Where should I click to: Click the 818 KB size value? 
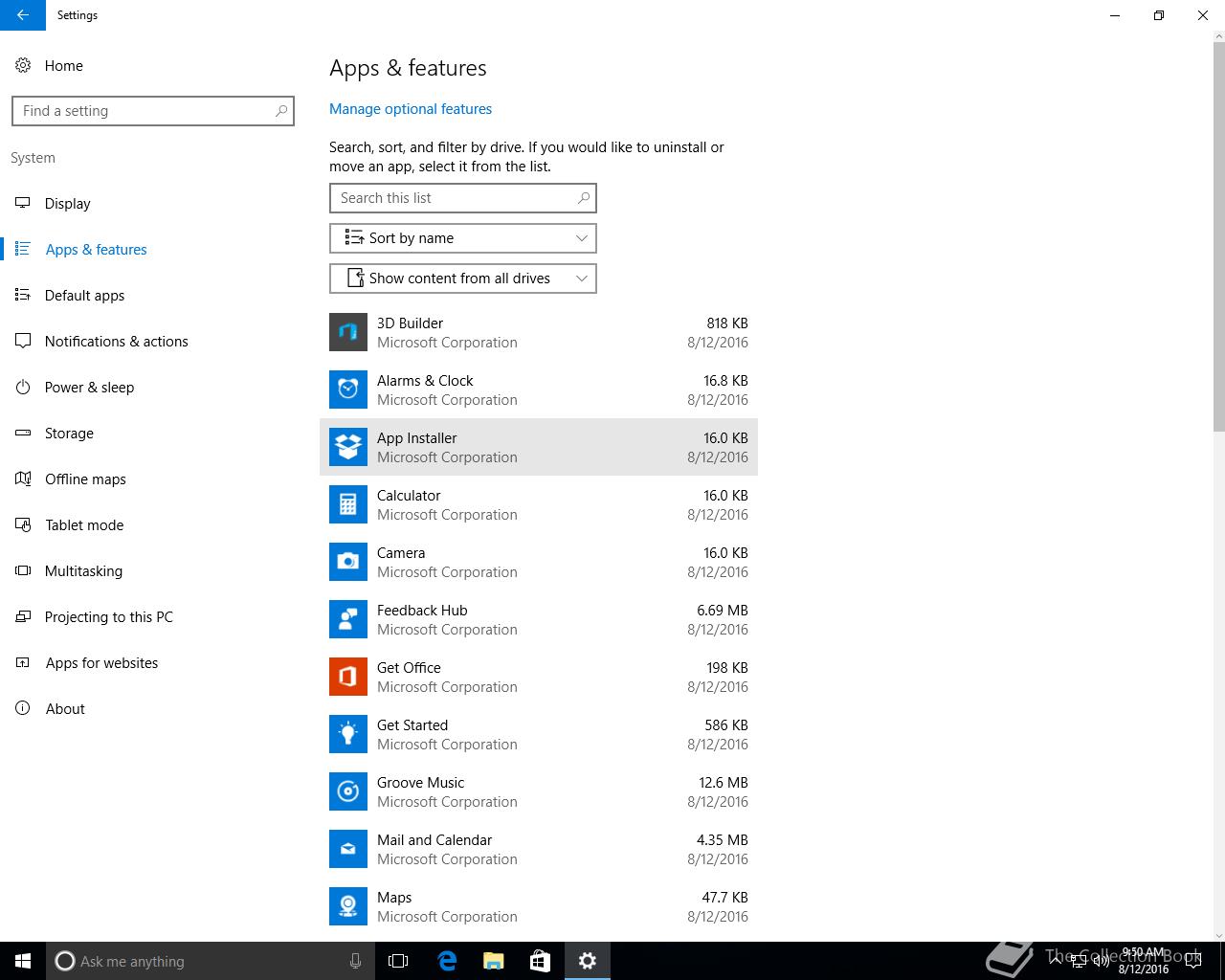727,323
